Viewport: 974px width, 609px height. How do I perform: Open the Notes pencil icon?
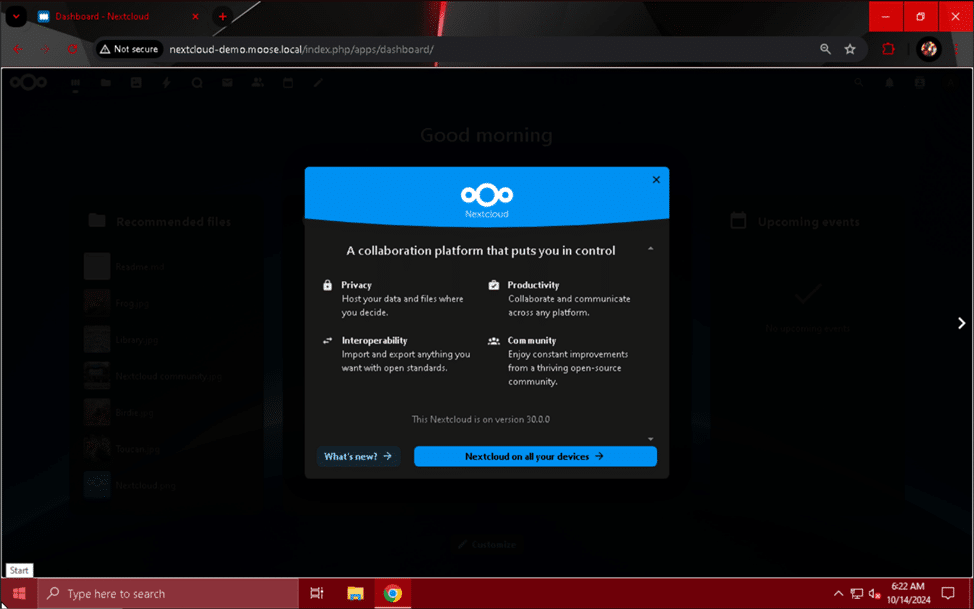click(318, 83)
